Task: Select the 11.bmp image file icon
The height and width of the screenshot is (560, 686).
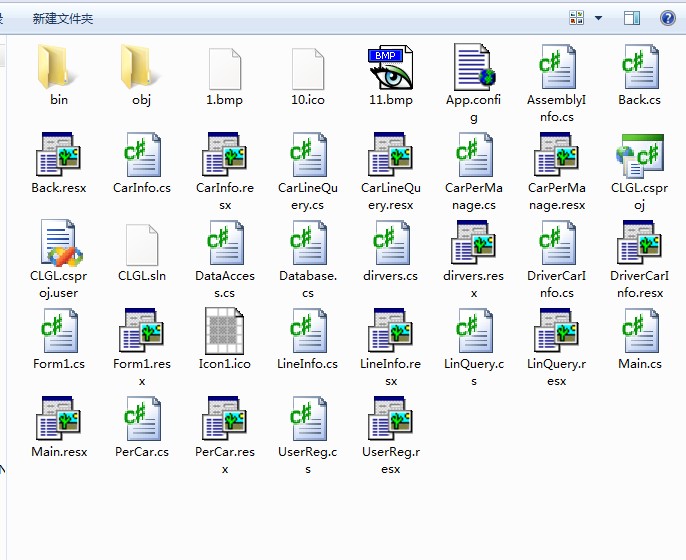Action: tap(391, 67)
